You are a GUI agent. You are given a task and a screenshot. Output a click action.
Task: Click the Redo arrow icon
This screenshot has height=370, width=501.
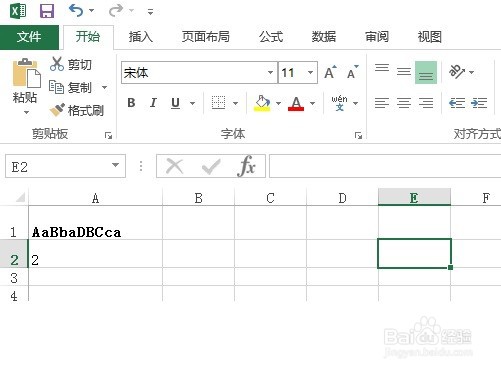click(116, 11)
